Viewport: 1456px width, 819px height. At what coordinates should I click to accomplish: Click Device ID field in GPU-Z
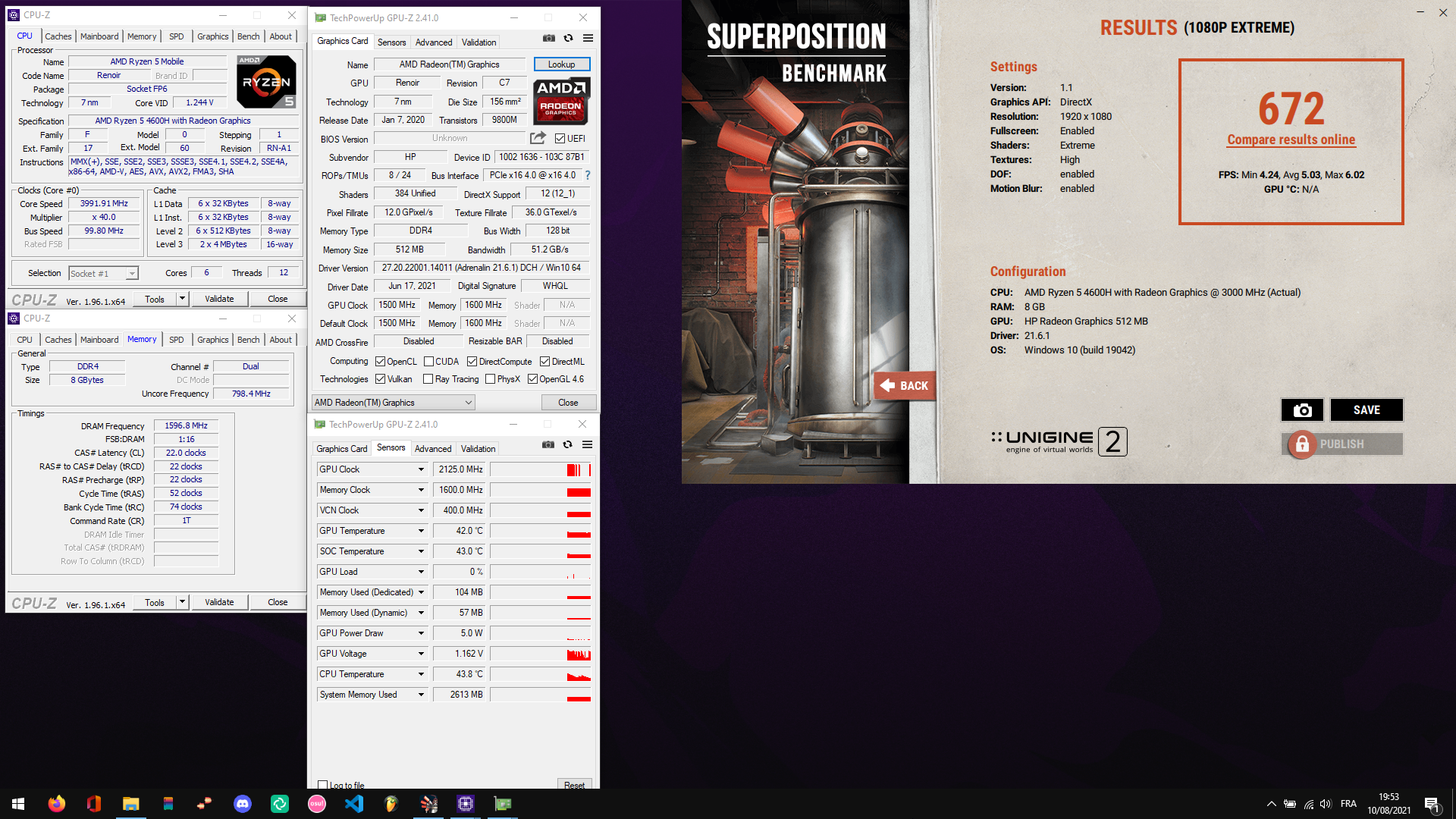tap(541, 157)
